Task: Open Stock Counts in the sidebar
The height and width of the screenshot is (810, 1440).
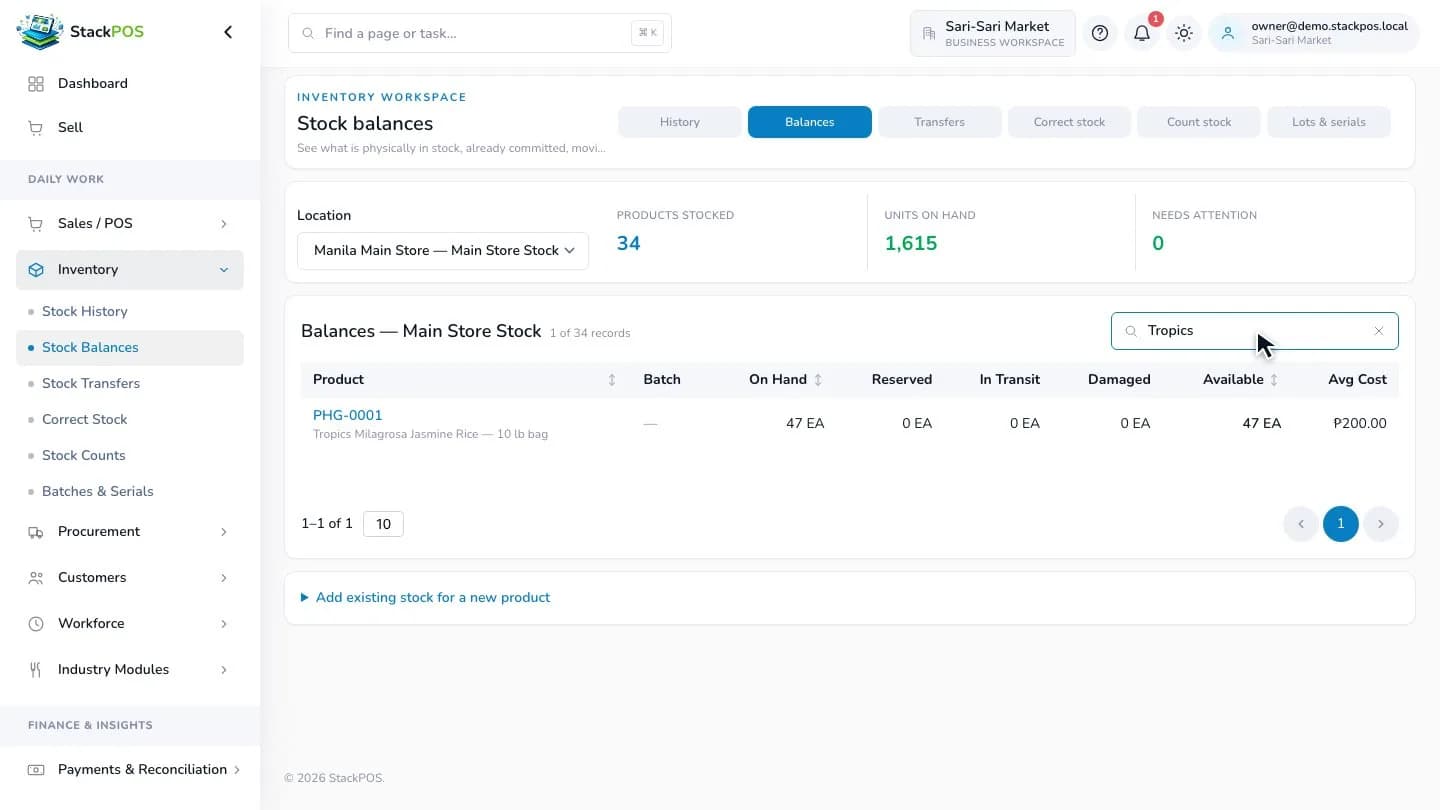Action: (130, 456)
